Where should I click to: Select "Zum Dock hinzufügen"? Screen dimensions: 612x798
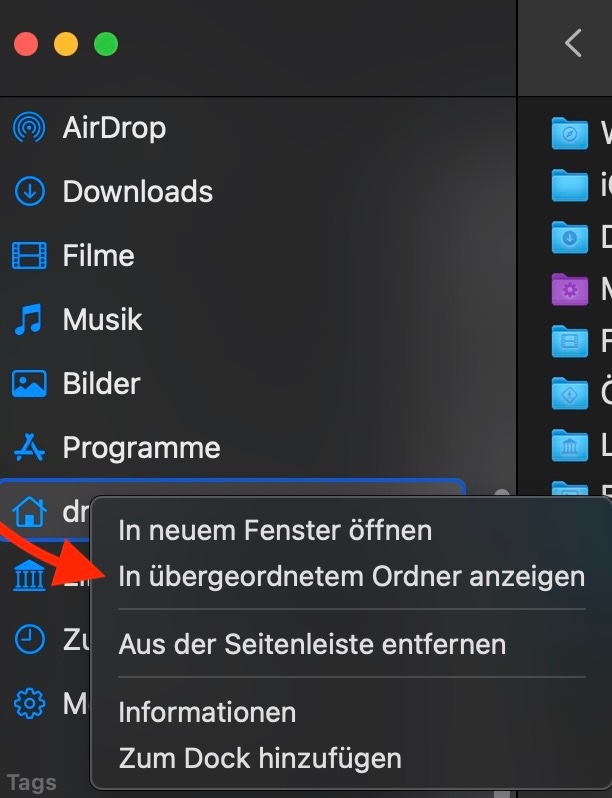pyautogui.click(x=260, y=758)
